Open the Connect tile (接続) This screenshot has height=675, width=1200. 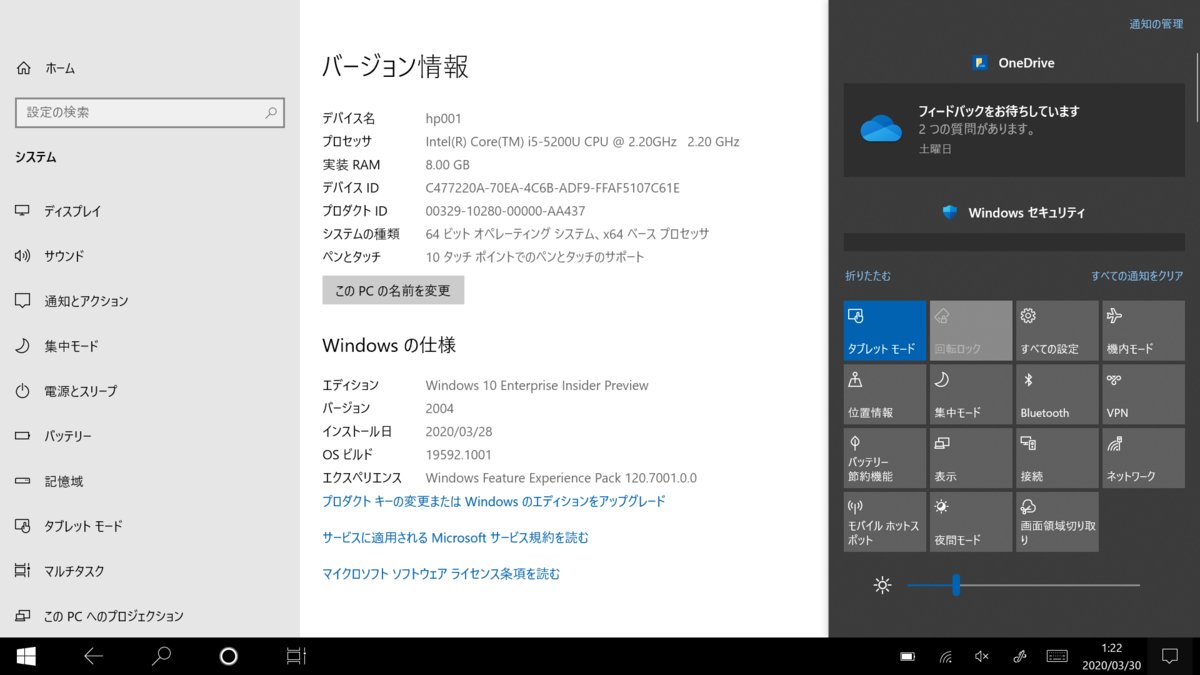[1057, 458]
